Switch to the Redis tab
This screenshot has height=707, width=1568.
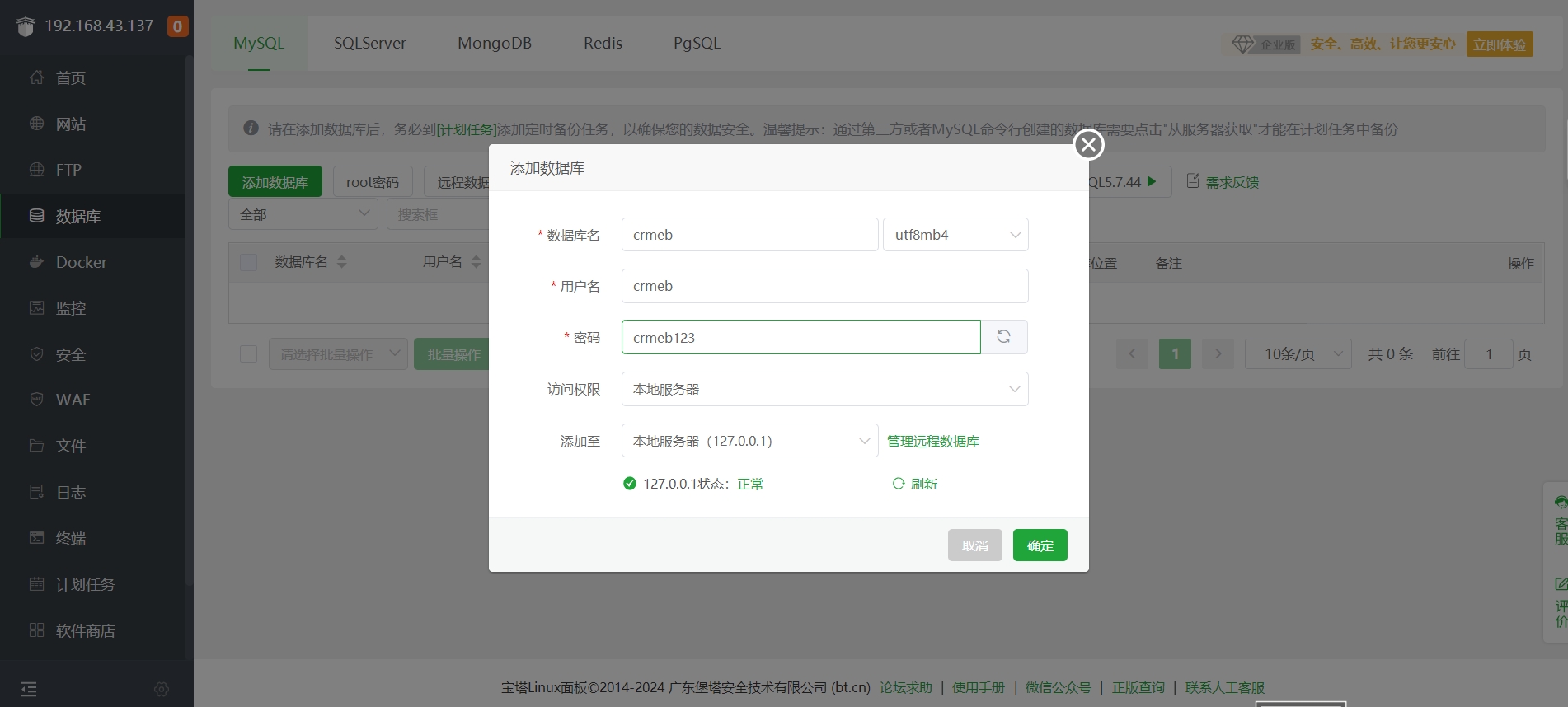603,43
